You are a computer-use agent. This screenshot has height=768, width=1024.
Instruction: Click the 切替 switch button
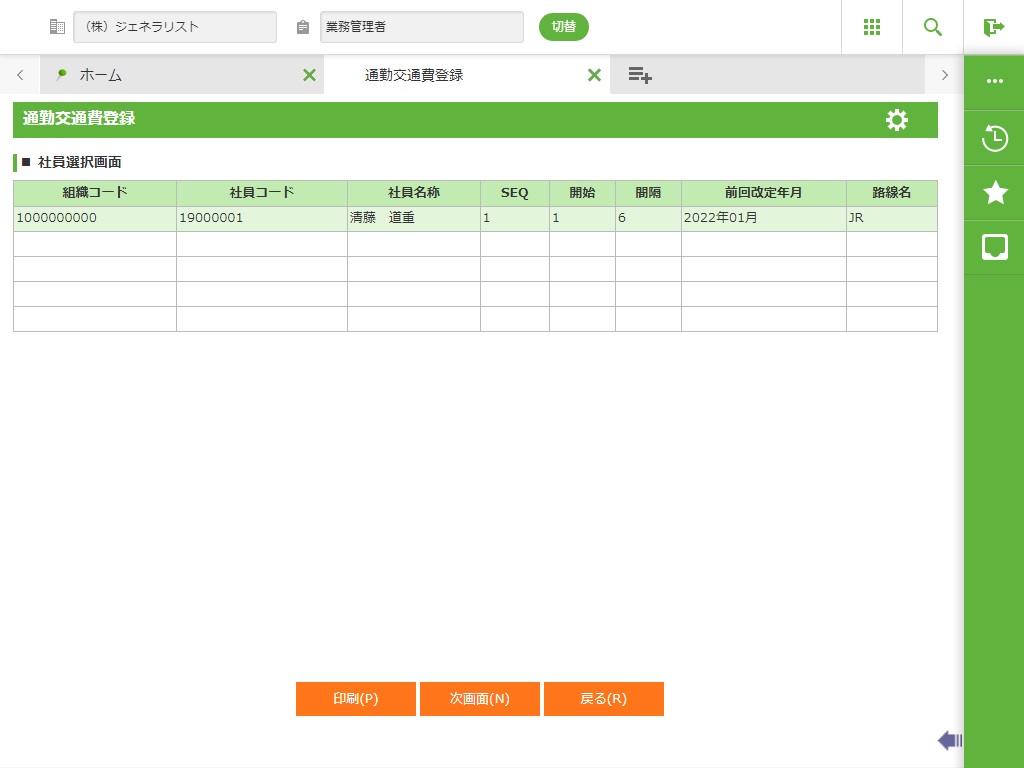click(x=564, y=27)
